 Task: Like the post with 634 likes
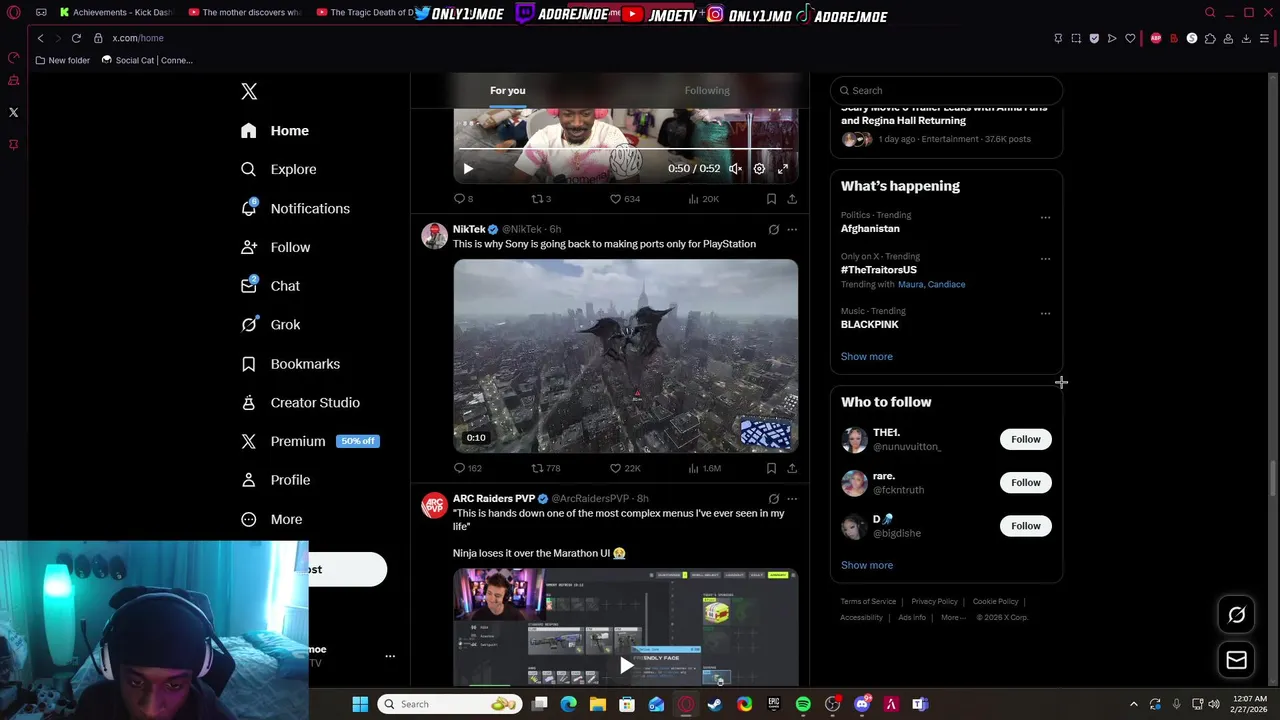pos(625,199)
